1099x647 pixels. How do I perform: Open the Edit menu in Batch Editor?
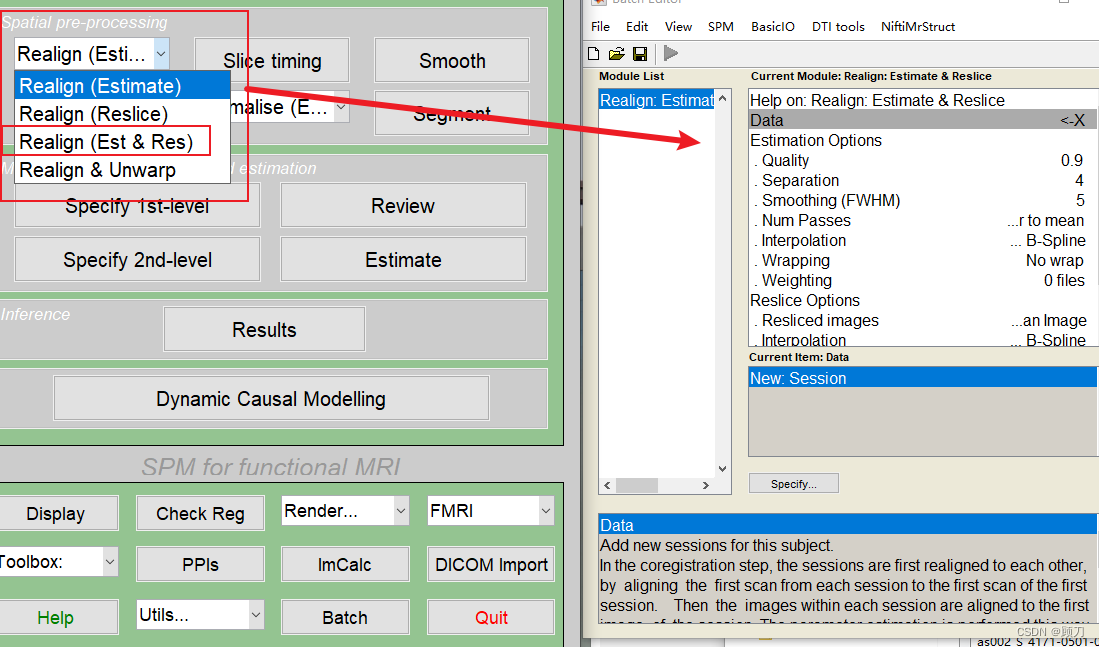[x=636, y=27]
